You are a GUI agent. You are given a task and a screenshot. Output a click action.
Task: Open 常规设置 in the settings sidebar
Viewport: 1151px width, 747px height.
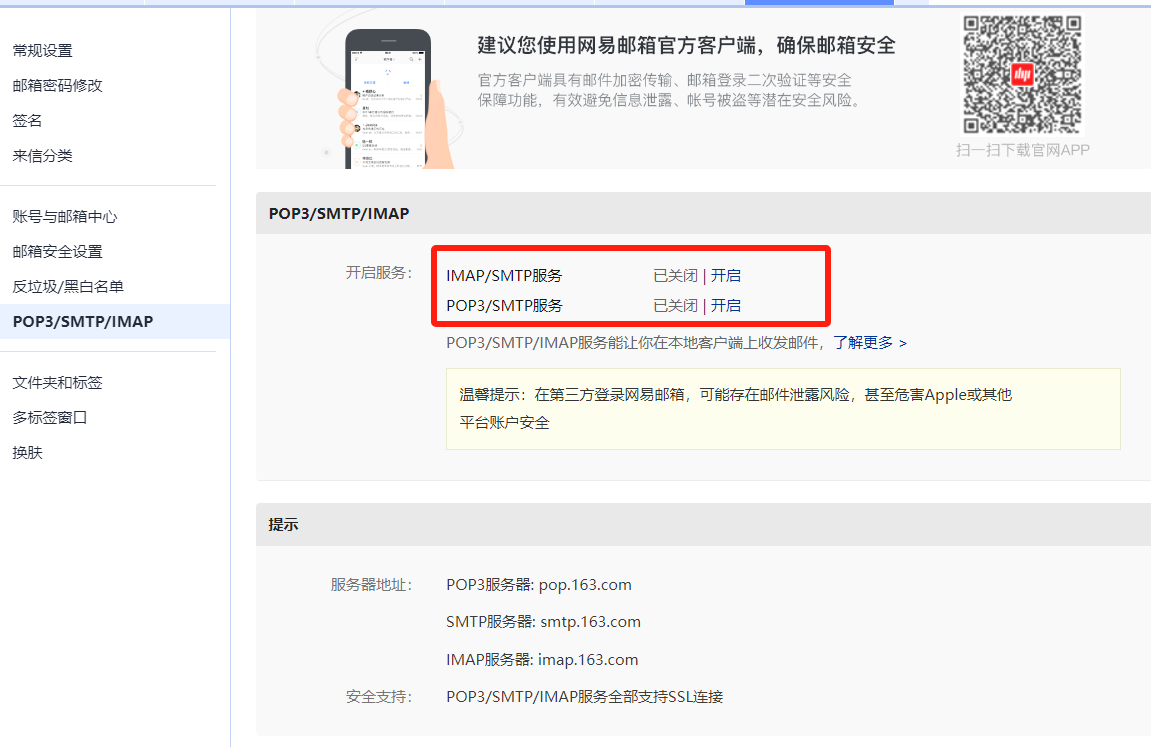click(43, 51)
